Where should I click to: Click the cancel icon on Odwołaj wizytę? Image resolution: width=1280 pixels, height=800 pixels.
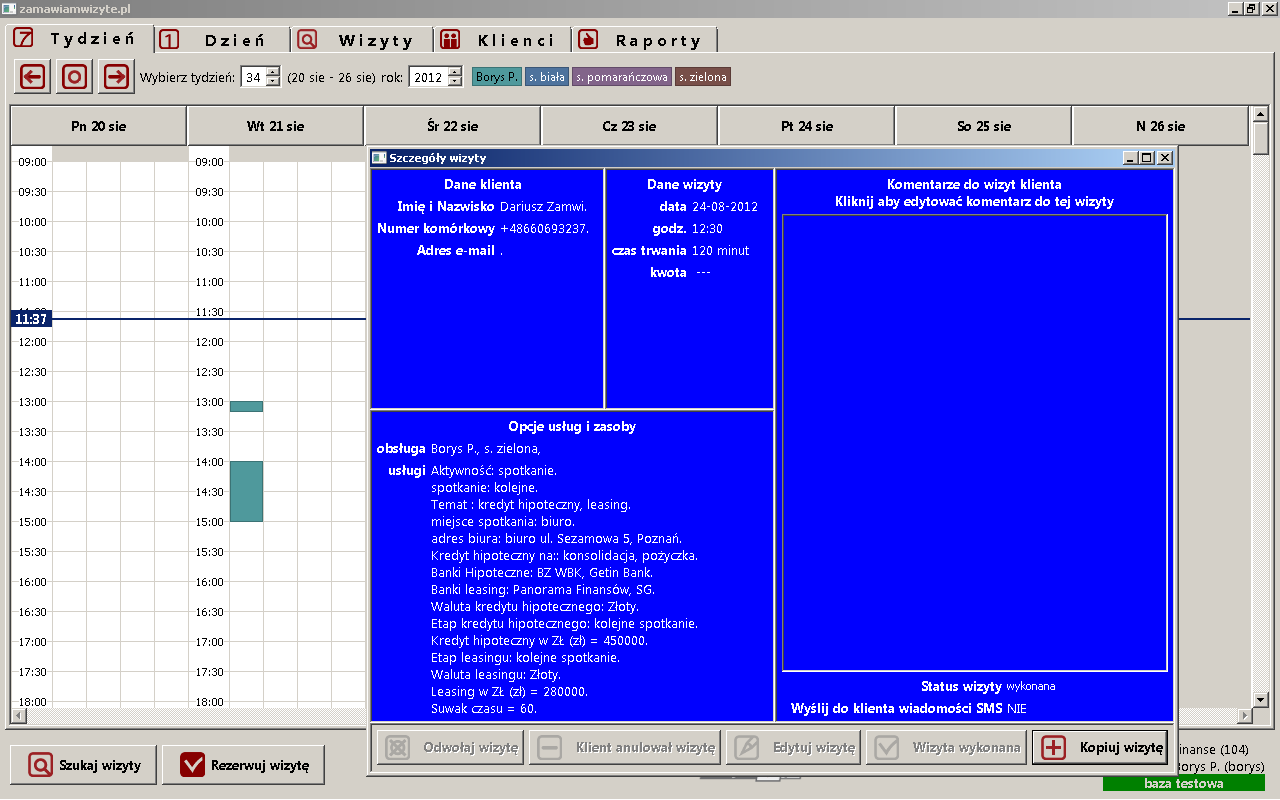click(397, 747)
